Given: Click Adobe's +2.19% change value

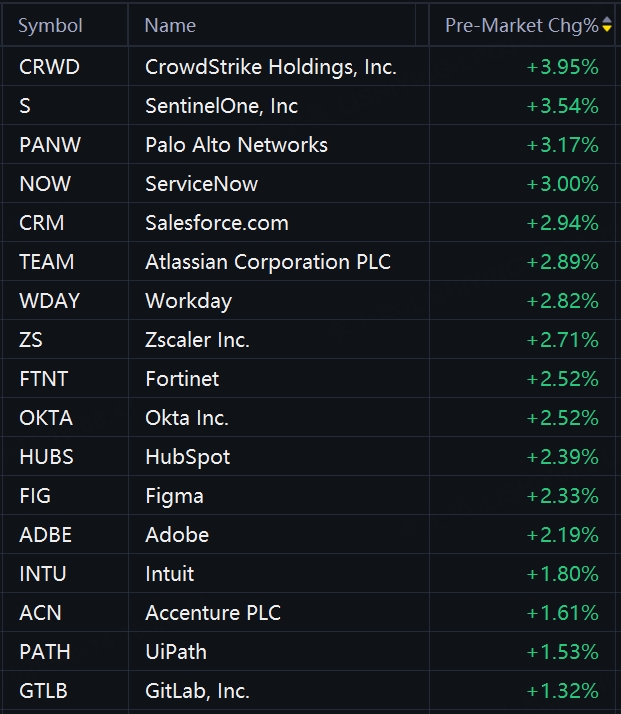Looking at the screenshot, I should click(562, 535).
